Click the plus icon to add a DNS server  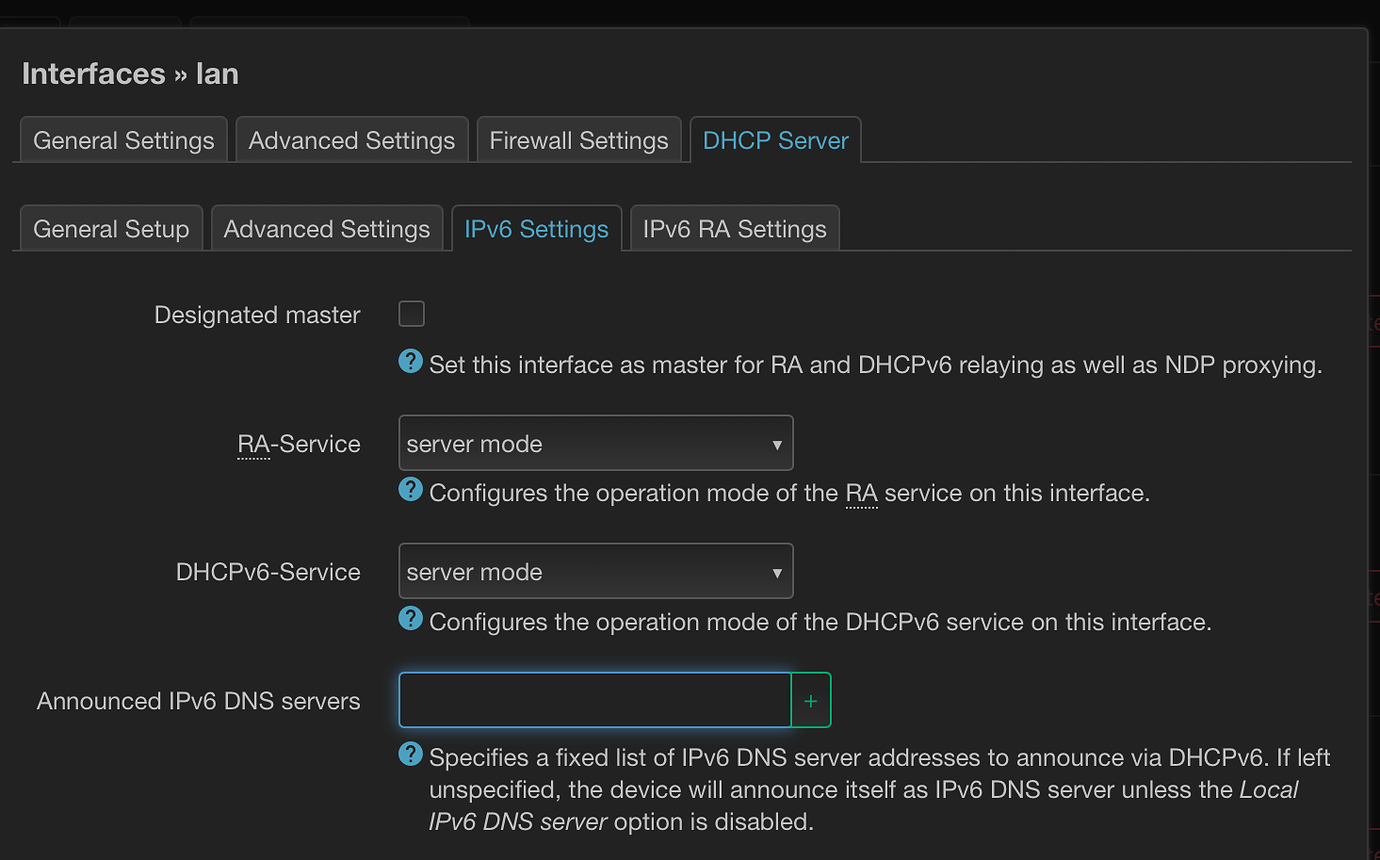tap(811, 700)
